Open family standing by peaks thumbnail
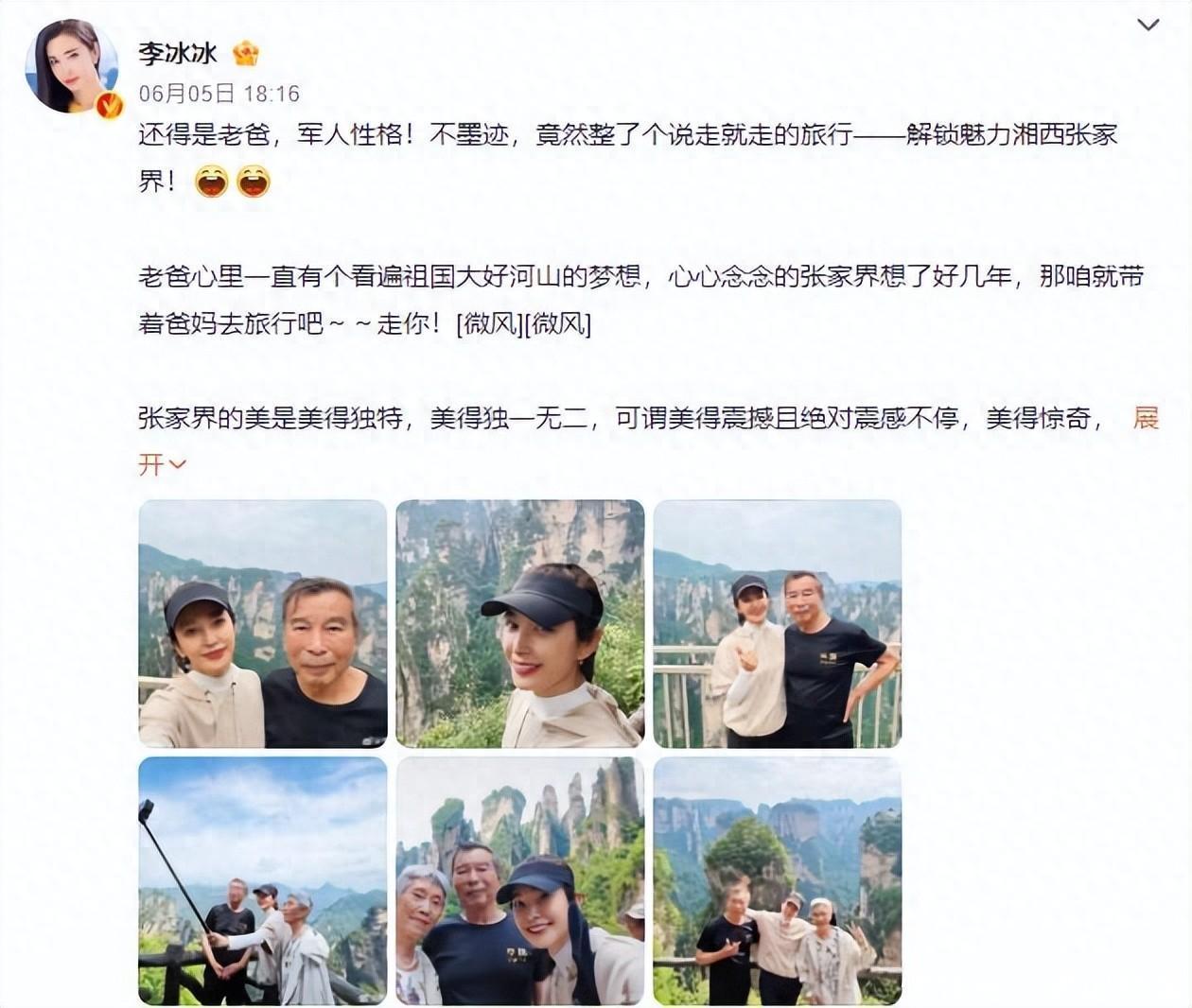Viewport: 1192px width, 1008px height. tap(778, 880)
